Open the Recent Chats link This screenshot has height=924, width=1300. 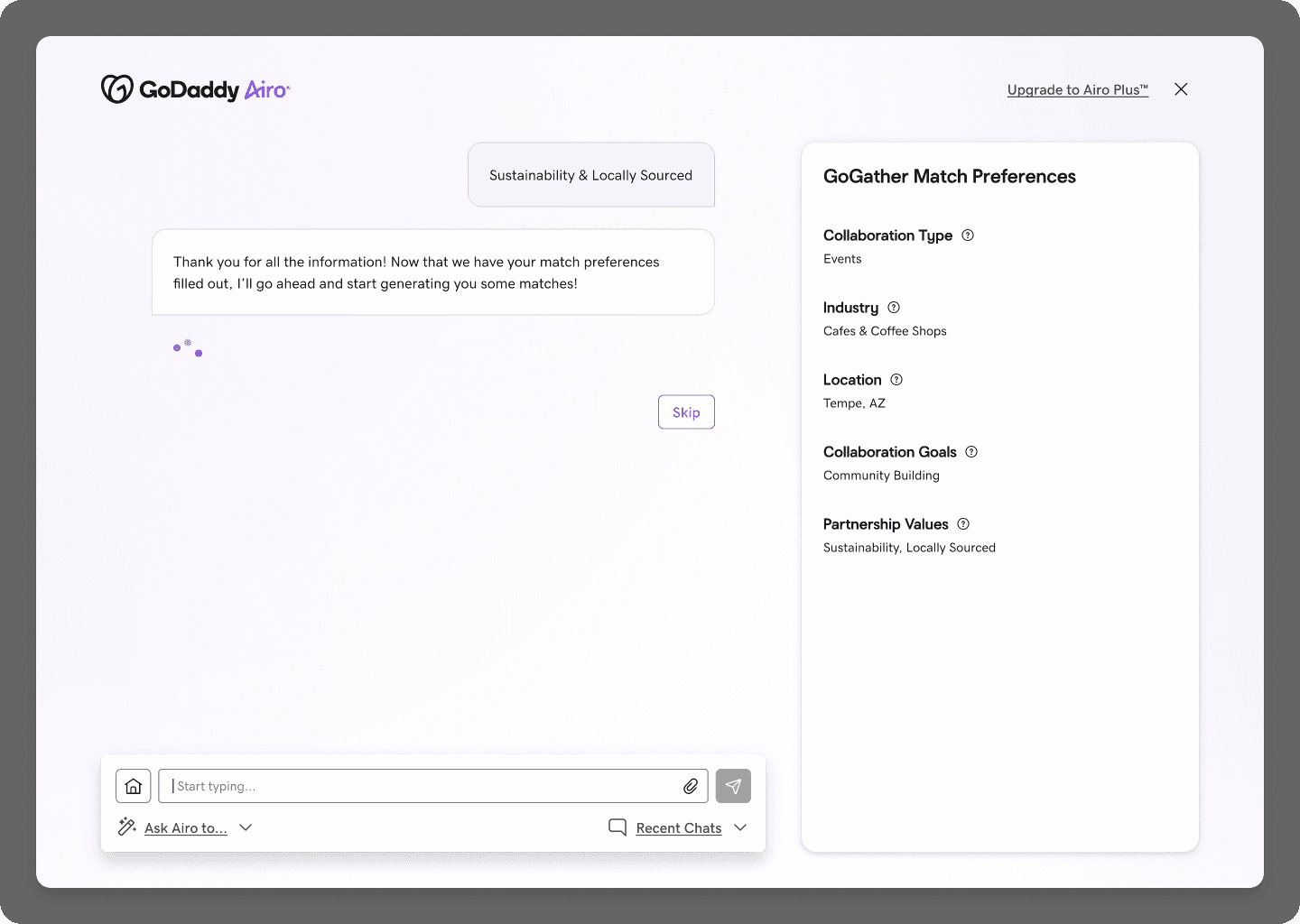(x=679, y=828)
